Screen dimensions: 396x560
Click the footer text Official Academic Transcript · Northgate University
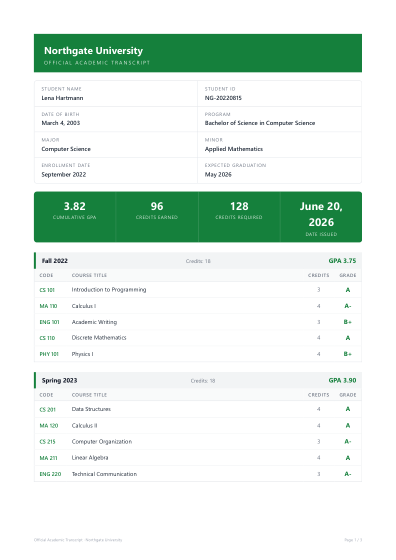pyautogui.click(x=78, y=540)
